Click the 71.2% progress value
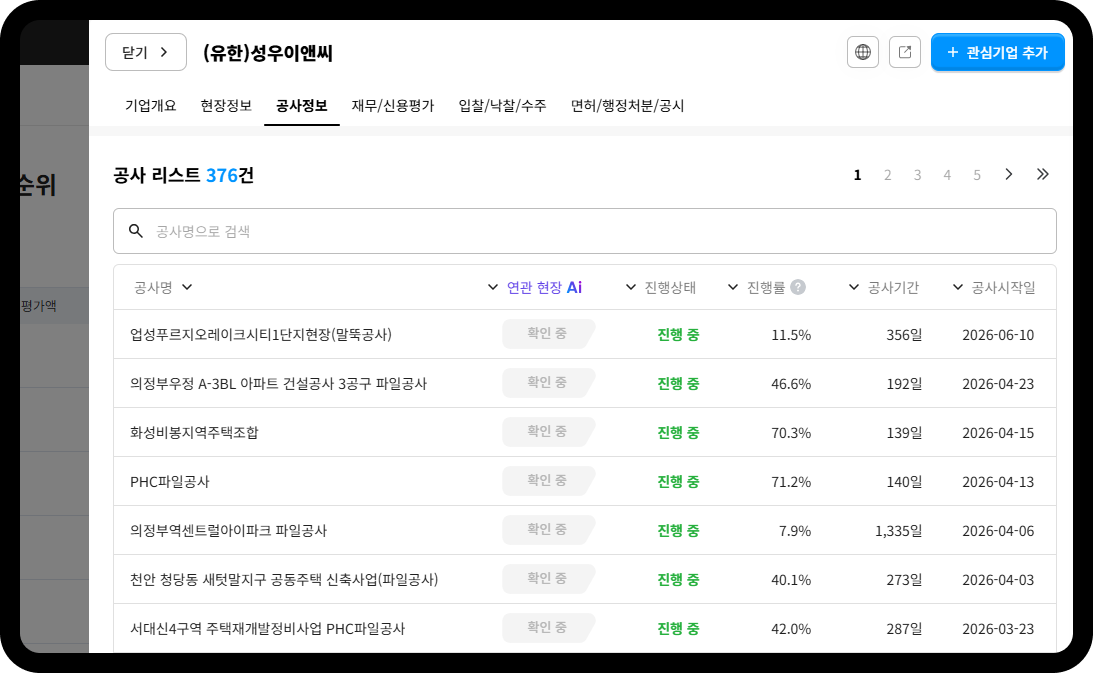The image size is (1093, 673). [x=791, y=481]
